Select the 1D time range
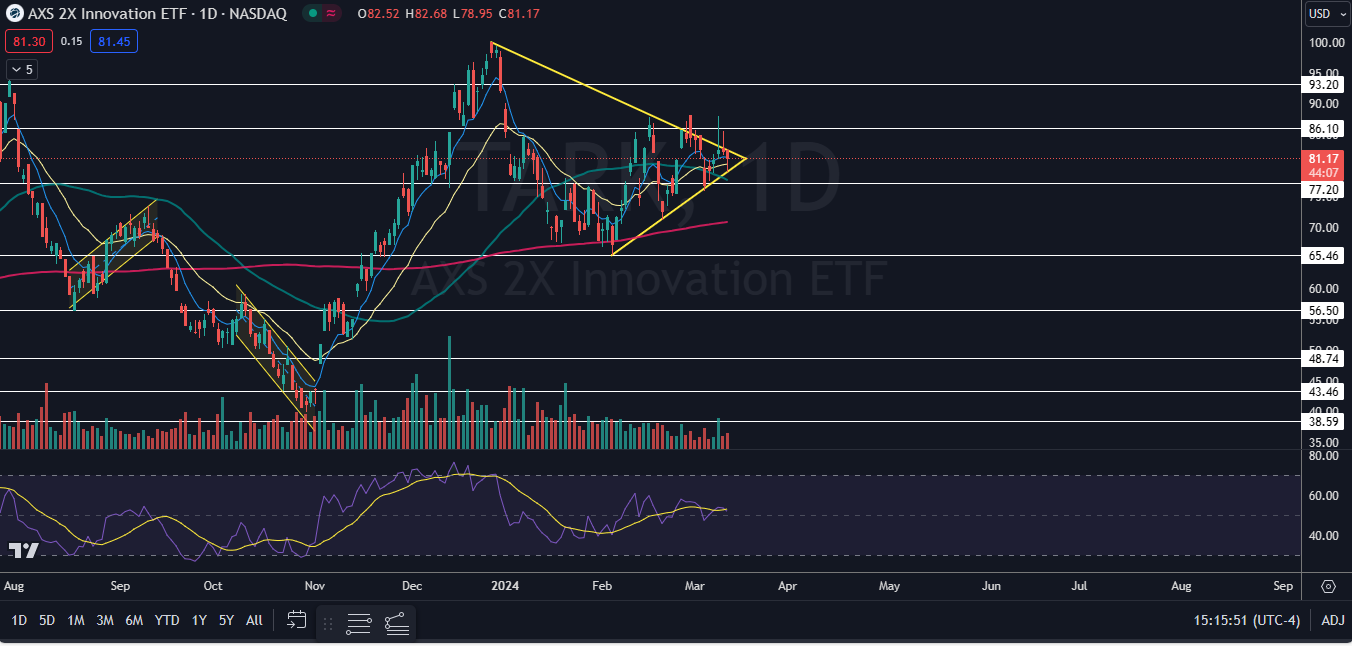Viewport: 1352px width, 646px height. tap(19, 621)
